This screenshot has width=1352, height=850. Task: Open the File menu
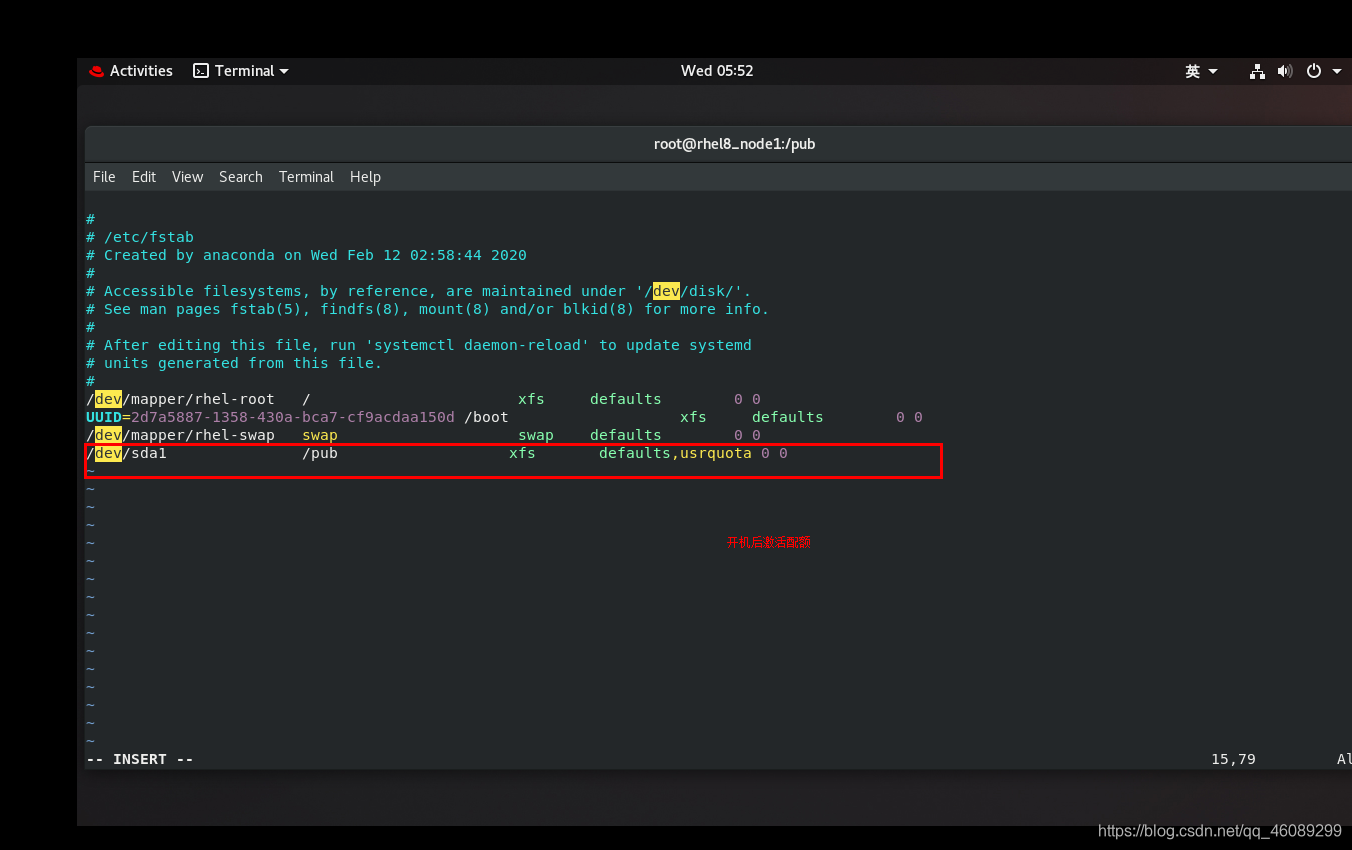click(104, 177)
